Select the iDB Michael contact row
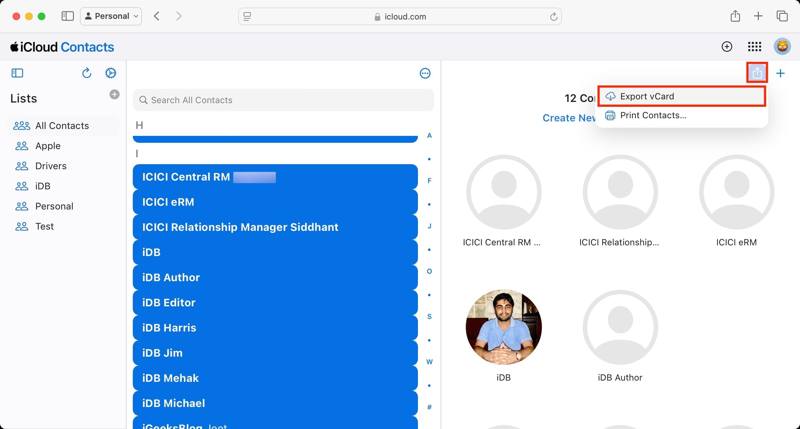The image size is (800, 429). 276,403
